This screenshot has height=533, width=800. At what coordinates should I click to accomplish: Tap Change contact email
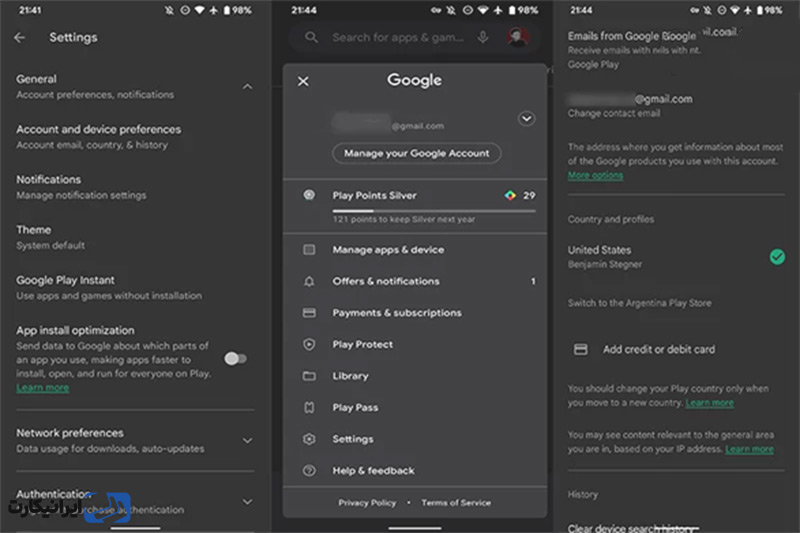click(x=614, y=113)
